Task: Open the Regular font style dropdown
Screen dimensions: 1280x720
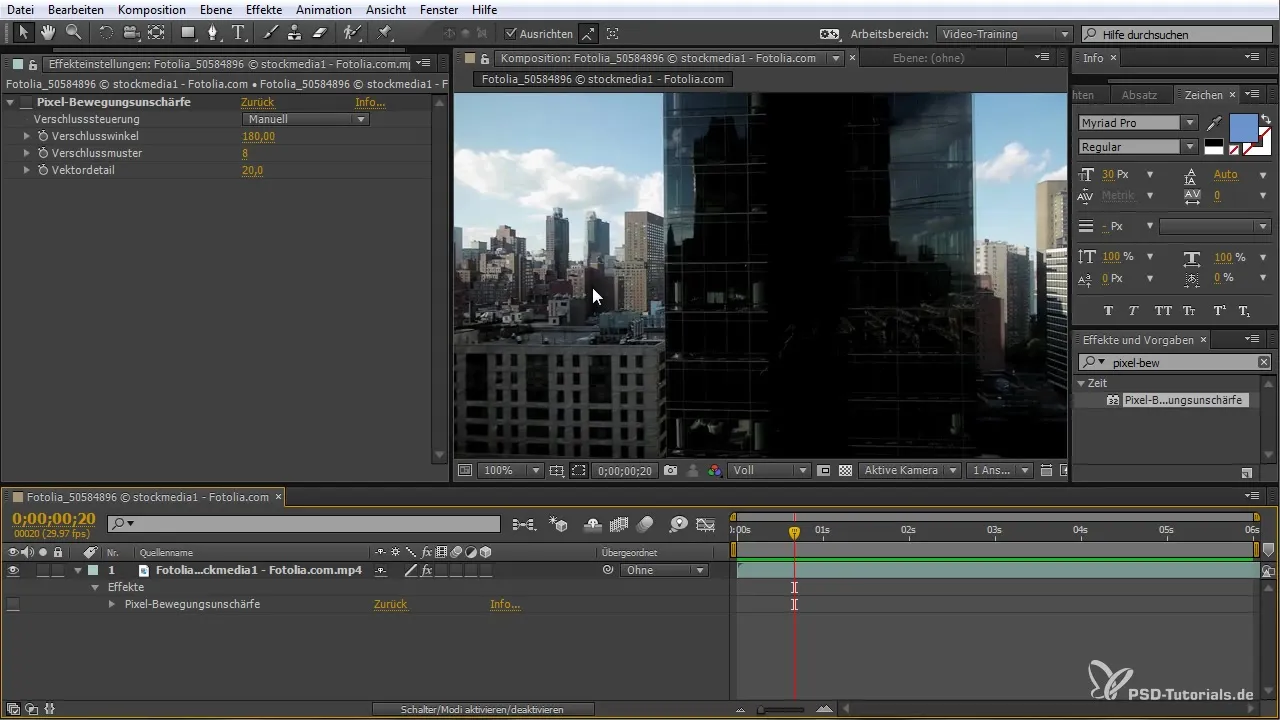Action: (x=1138, y=147)
